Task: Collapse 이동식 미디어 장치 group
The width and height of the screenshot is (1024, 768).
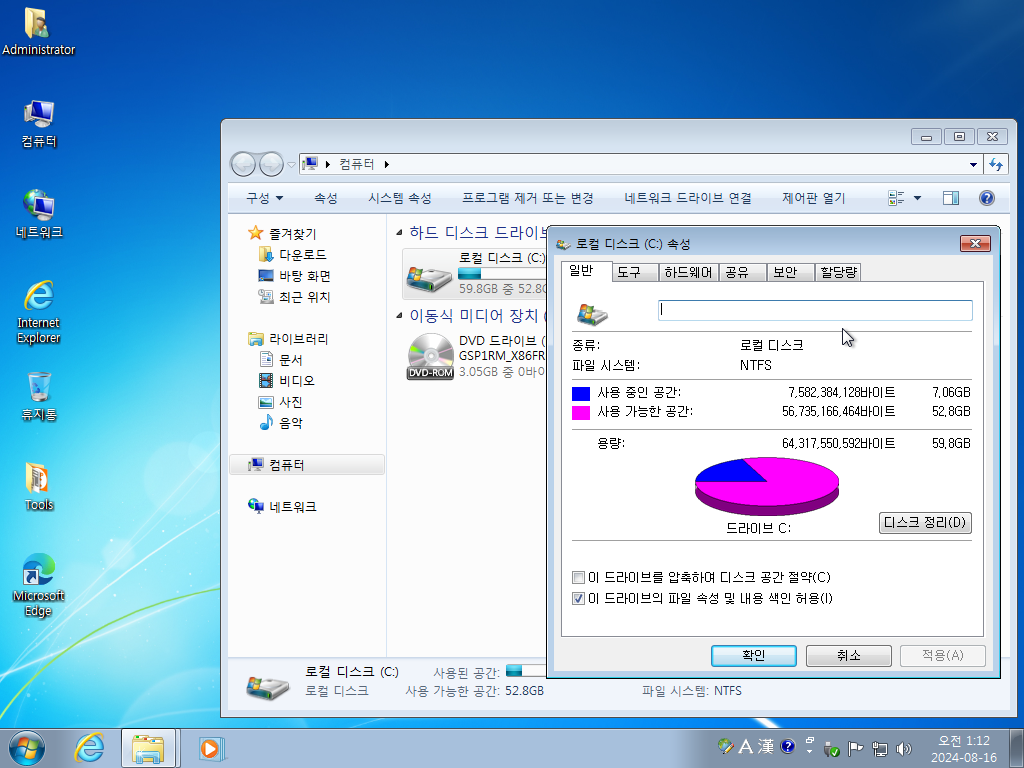Action: pos(399,316)
